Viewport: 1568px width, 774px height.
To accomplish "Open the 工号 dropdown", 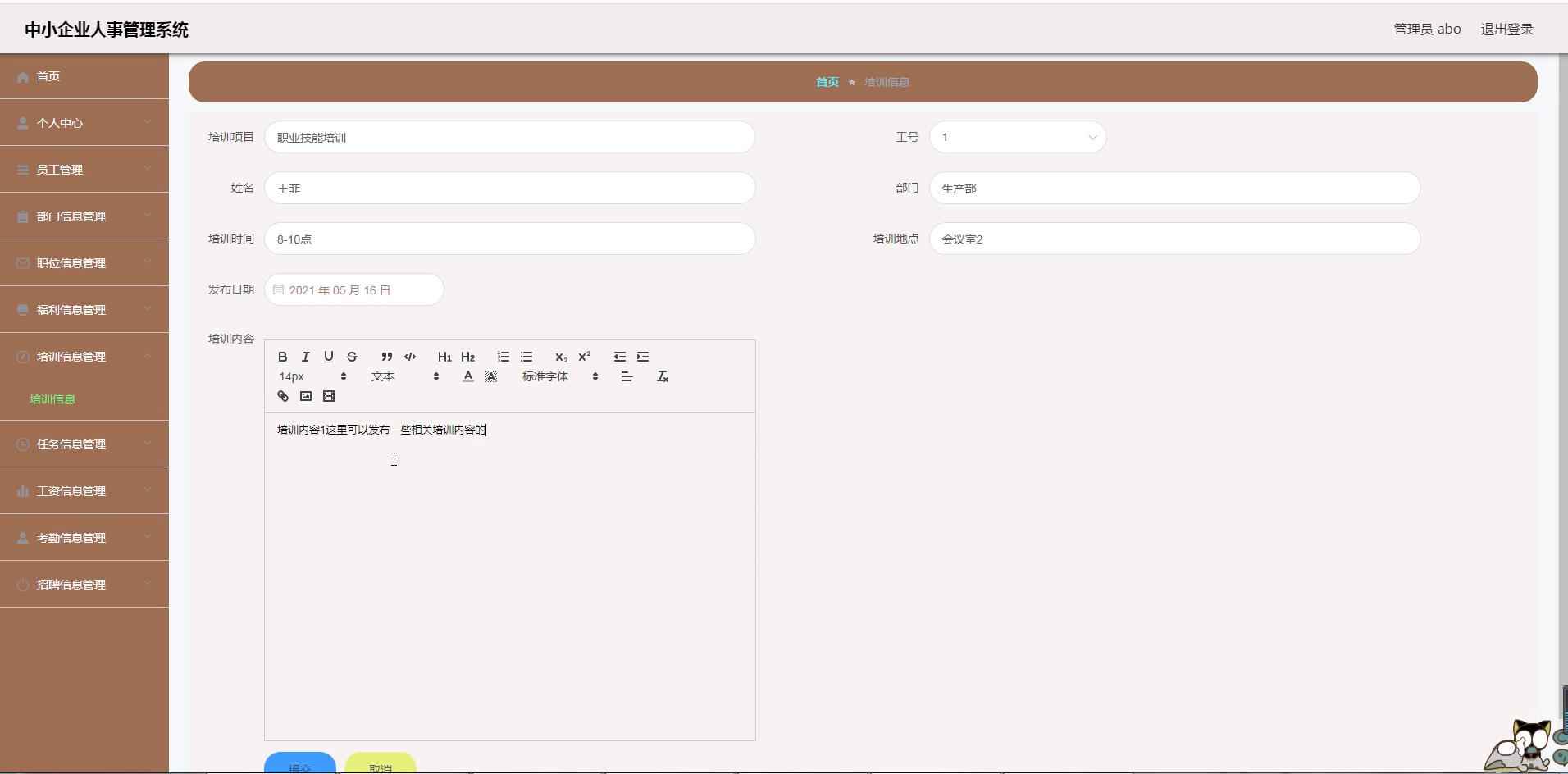I will coord(1017,137).
